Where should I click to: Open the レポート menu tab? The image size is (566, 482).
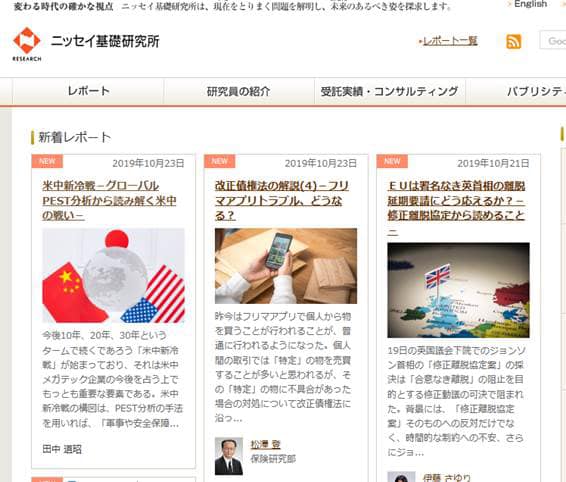(x=88, y=91)
